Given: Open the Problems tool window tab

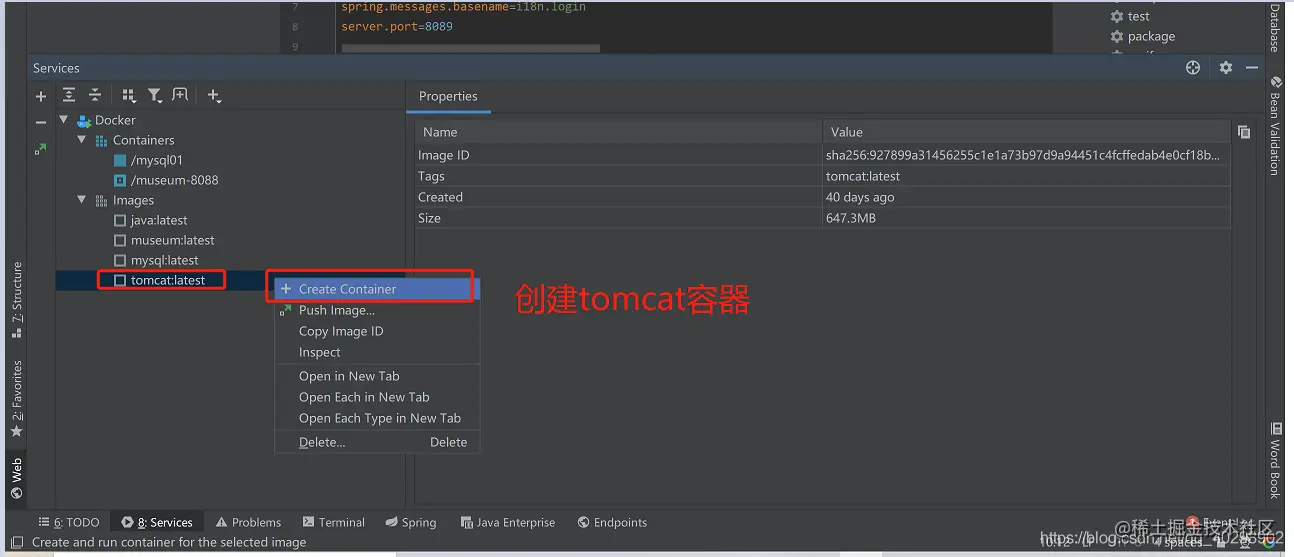Looking at the screenshot, I should [x=248, y=522].
